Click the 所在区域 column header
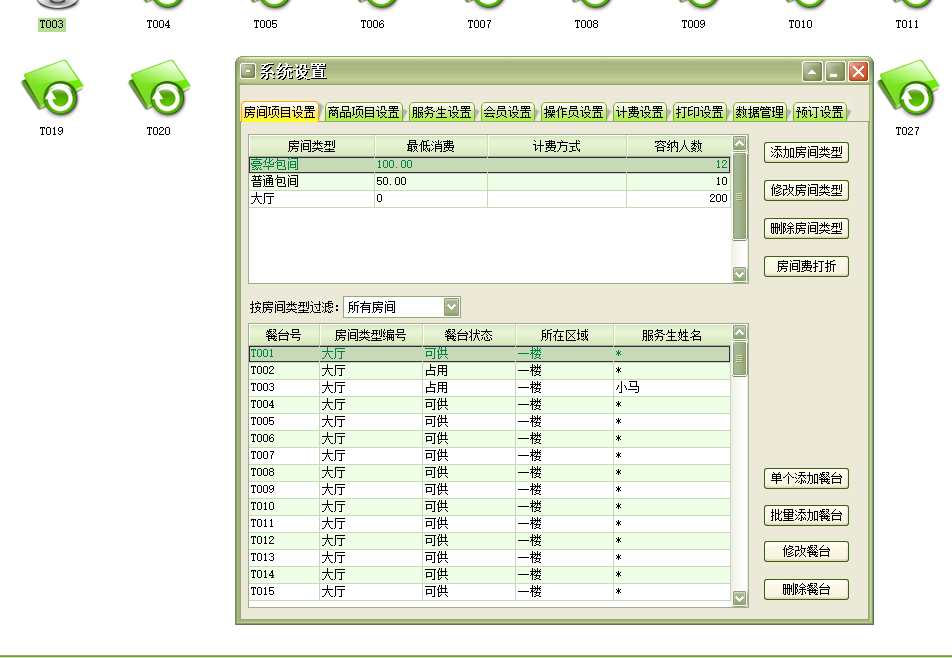The width and height of the screenshot is (952, 658). tap(565, 336)
